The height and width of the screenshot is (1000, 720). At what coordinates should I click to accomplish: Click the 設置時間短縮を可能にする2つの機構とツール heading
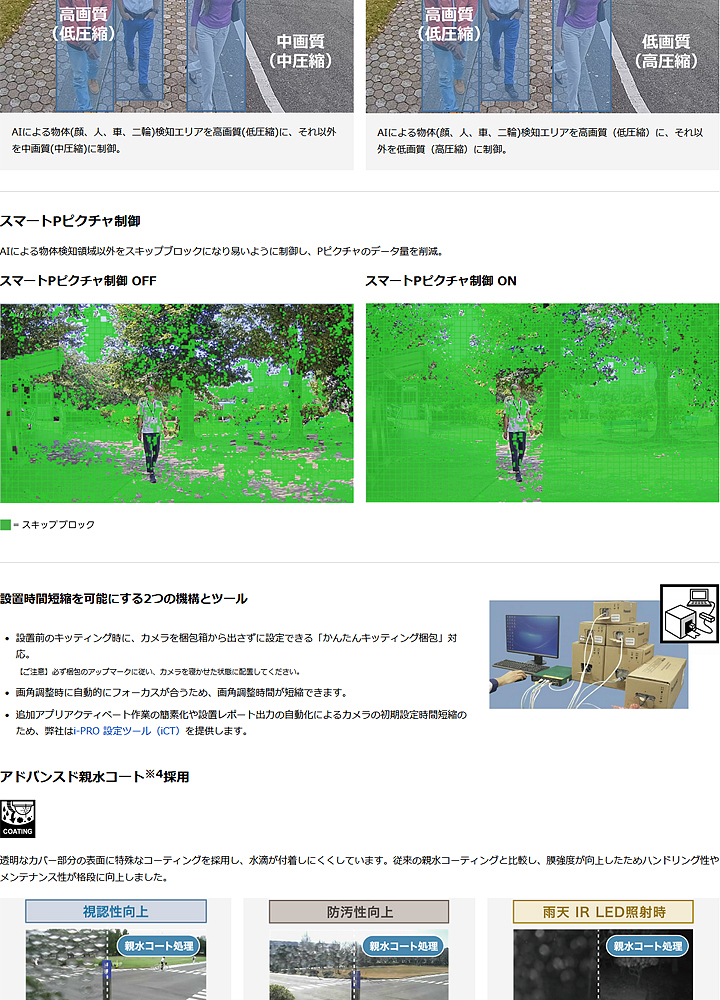coord(123,598)
